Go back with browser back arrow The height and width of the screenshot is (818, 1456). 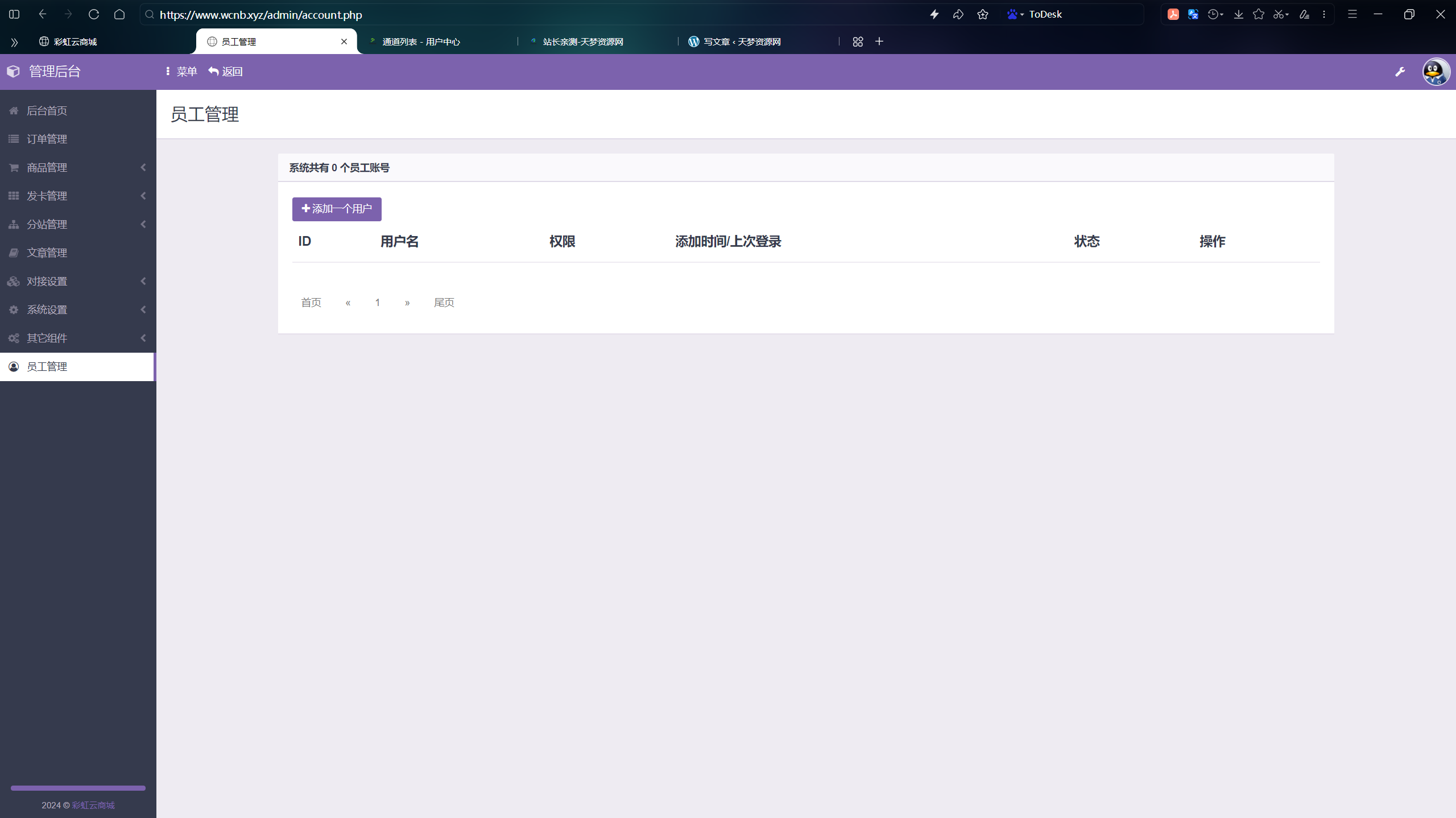pos(43,14)
